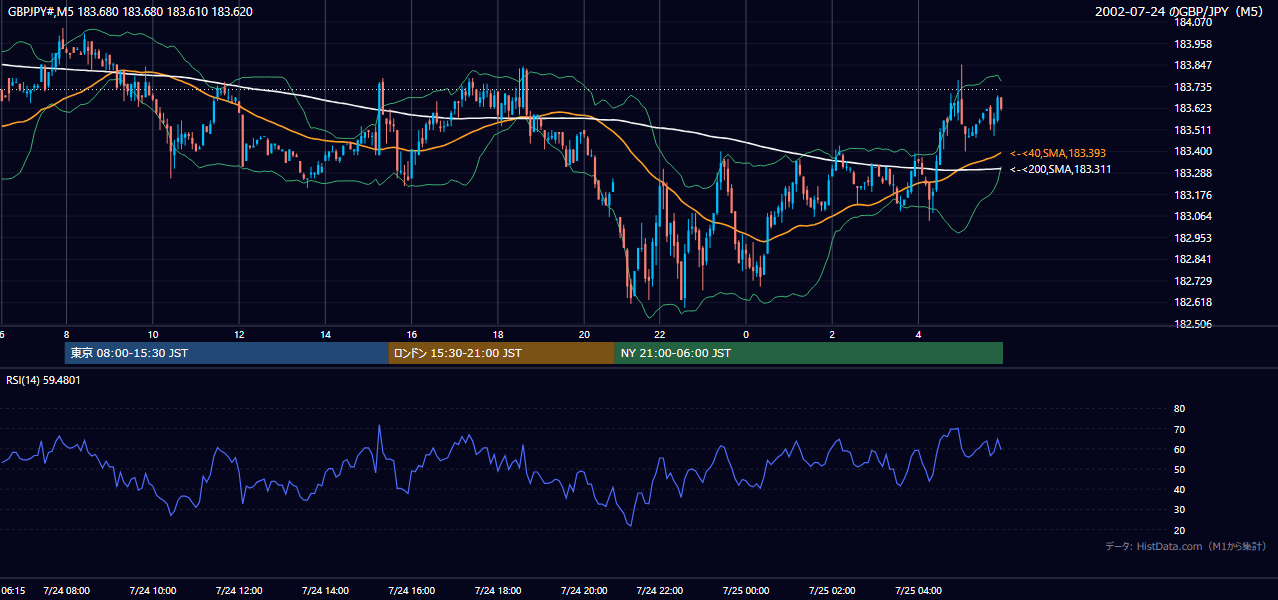Click the hour 10 tick under price chart

point(152,334)
